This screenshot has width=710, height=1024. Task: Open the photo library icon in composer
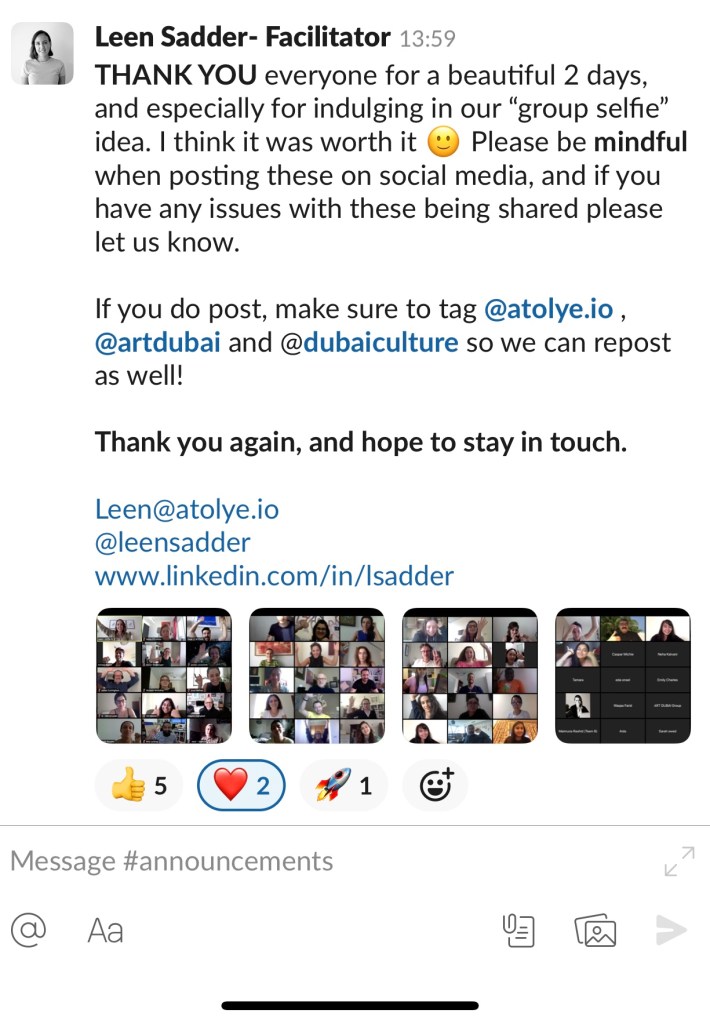[595, 931]
